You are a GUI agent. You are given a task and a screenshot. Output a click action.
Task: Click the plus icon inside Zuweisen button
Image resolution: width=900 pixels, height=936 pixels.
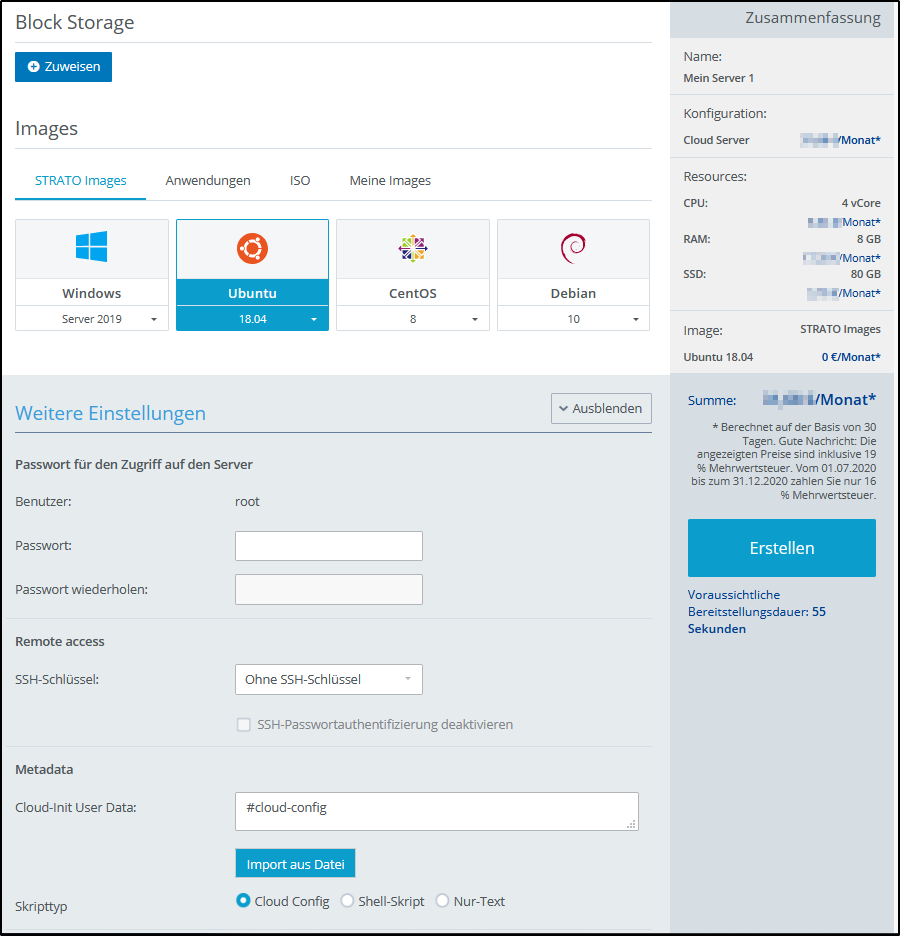point(31,66)
